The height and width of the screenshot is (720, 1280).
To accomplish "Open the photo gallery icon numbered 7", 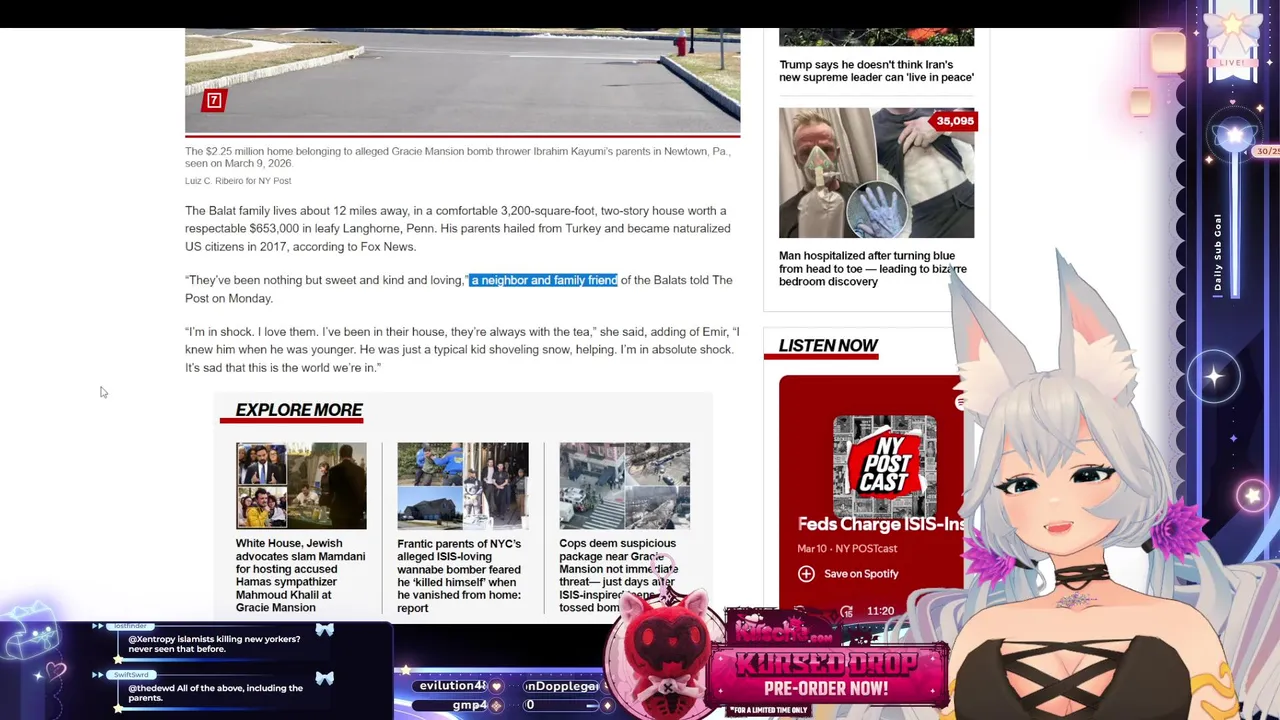I will [213, 100].
